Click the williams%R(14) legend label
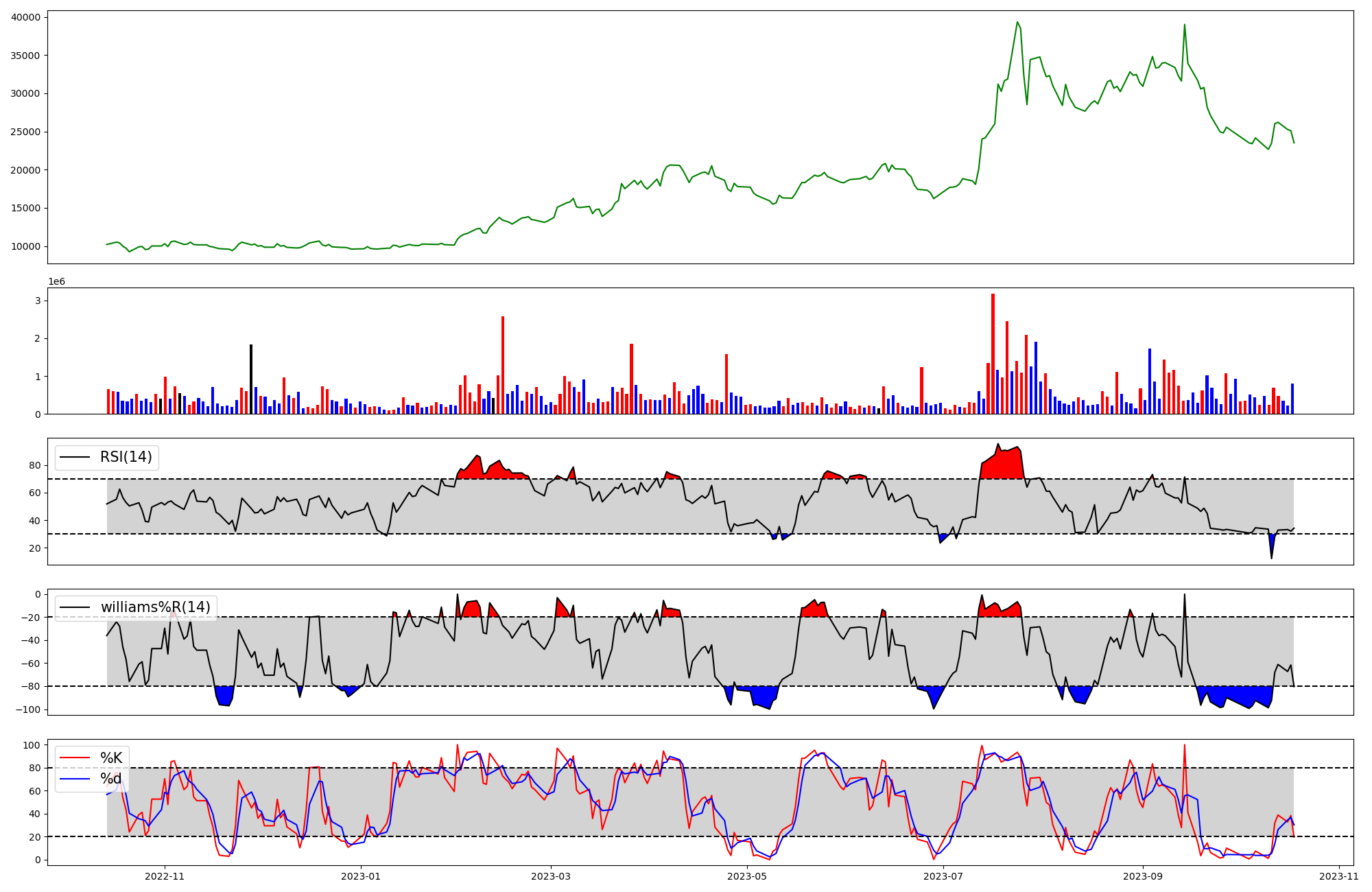Screen dimensions: 1372x892 tap(156, 607)
